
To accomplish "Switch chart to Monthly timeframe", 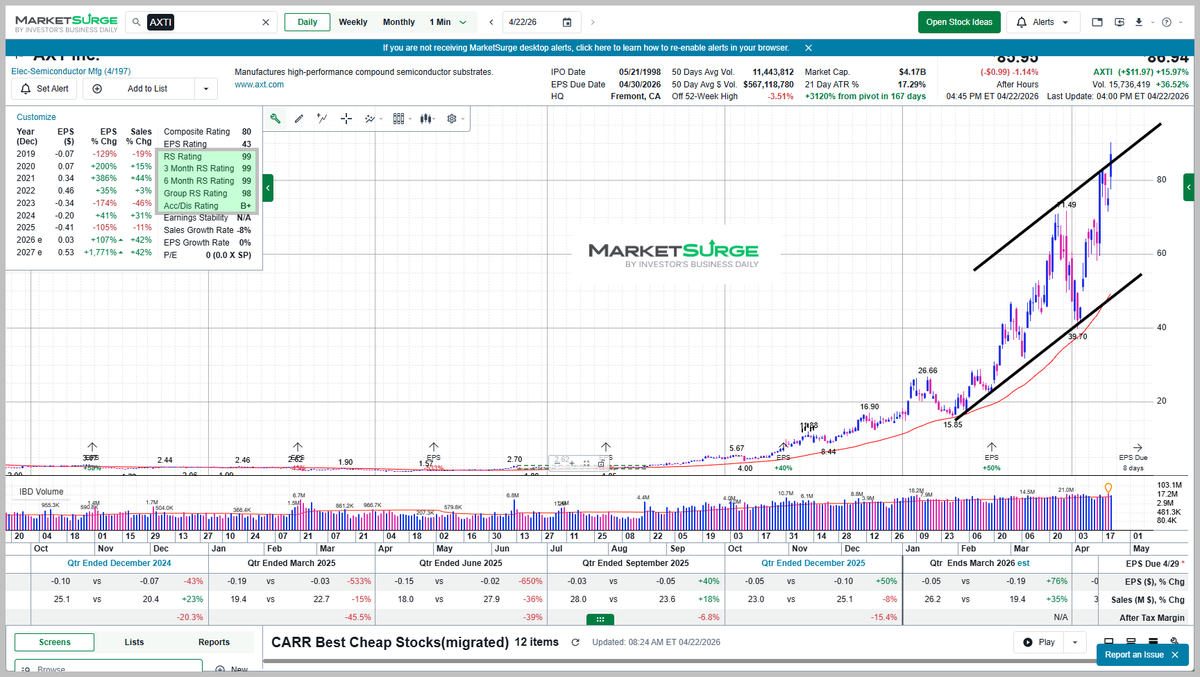I will coord(398,22).
